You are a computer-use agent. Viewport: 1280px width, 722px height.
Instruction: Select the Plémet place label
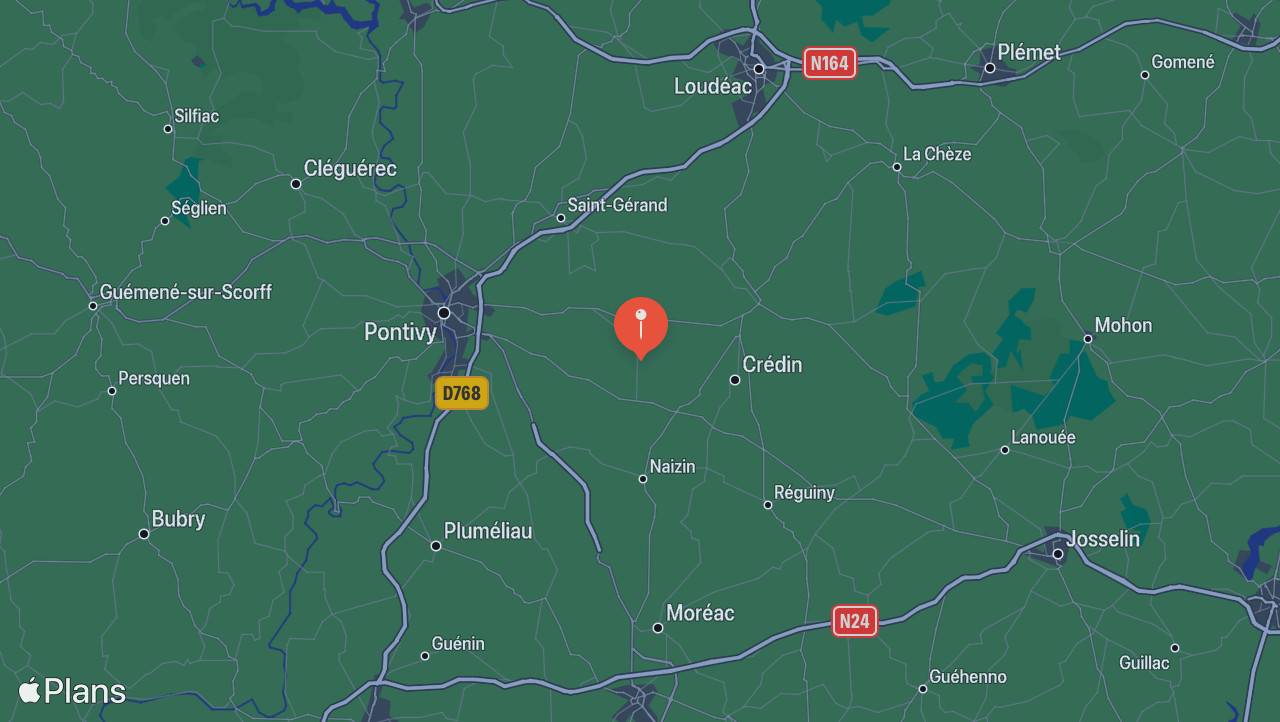pos(1029,53)
